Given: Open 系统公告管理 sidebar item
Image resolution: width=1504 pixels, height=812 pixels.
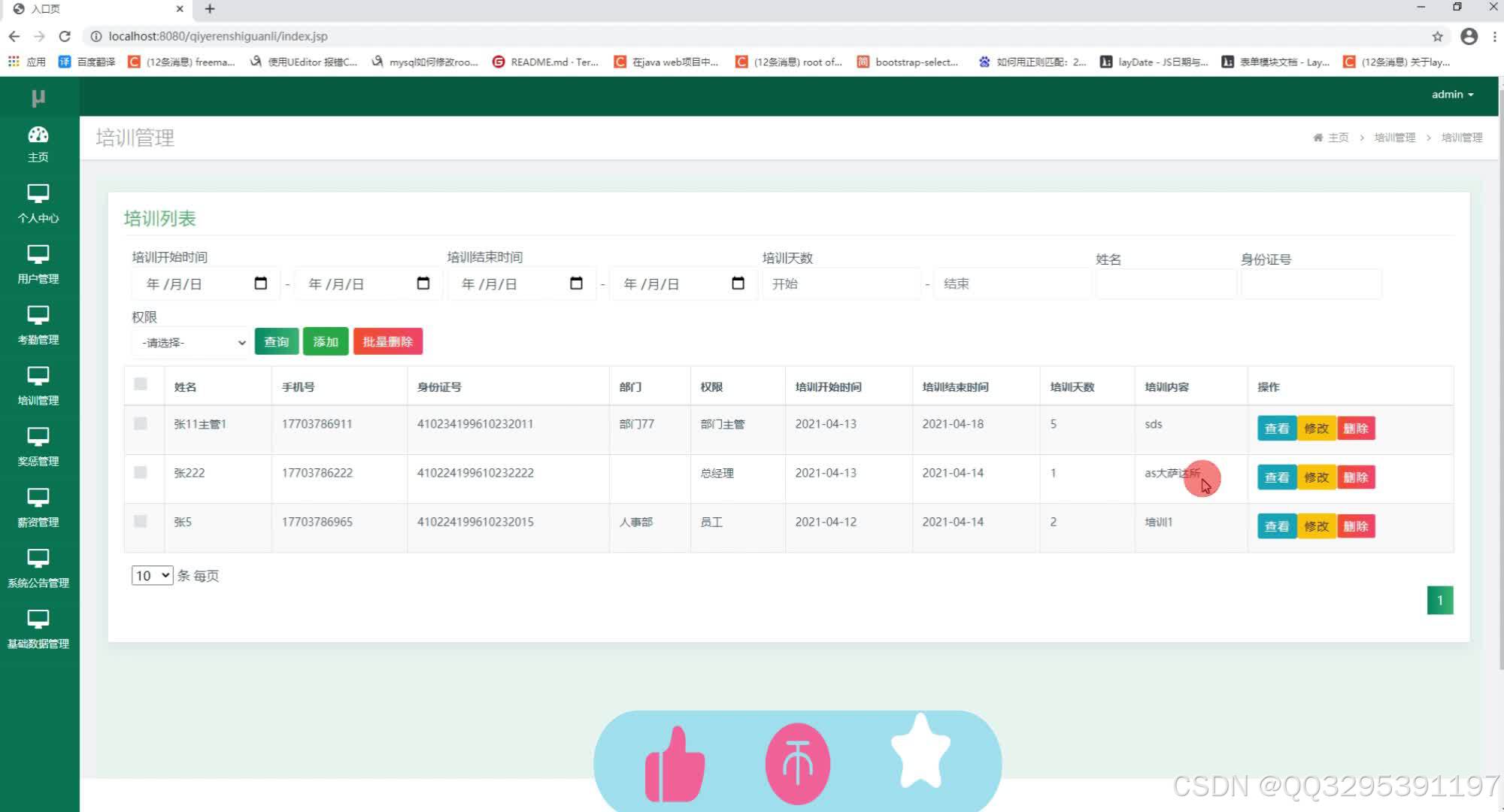Looking at the screenshot, I should [x=38, y=569].
